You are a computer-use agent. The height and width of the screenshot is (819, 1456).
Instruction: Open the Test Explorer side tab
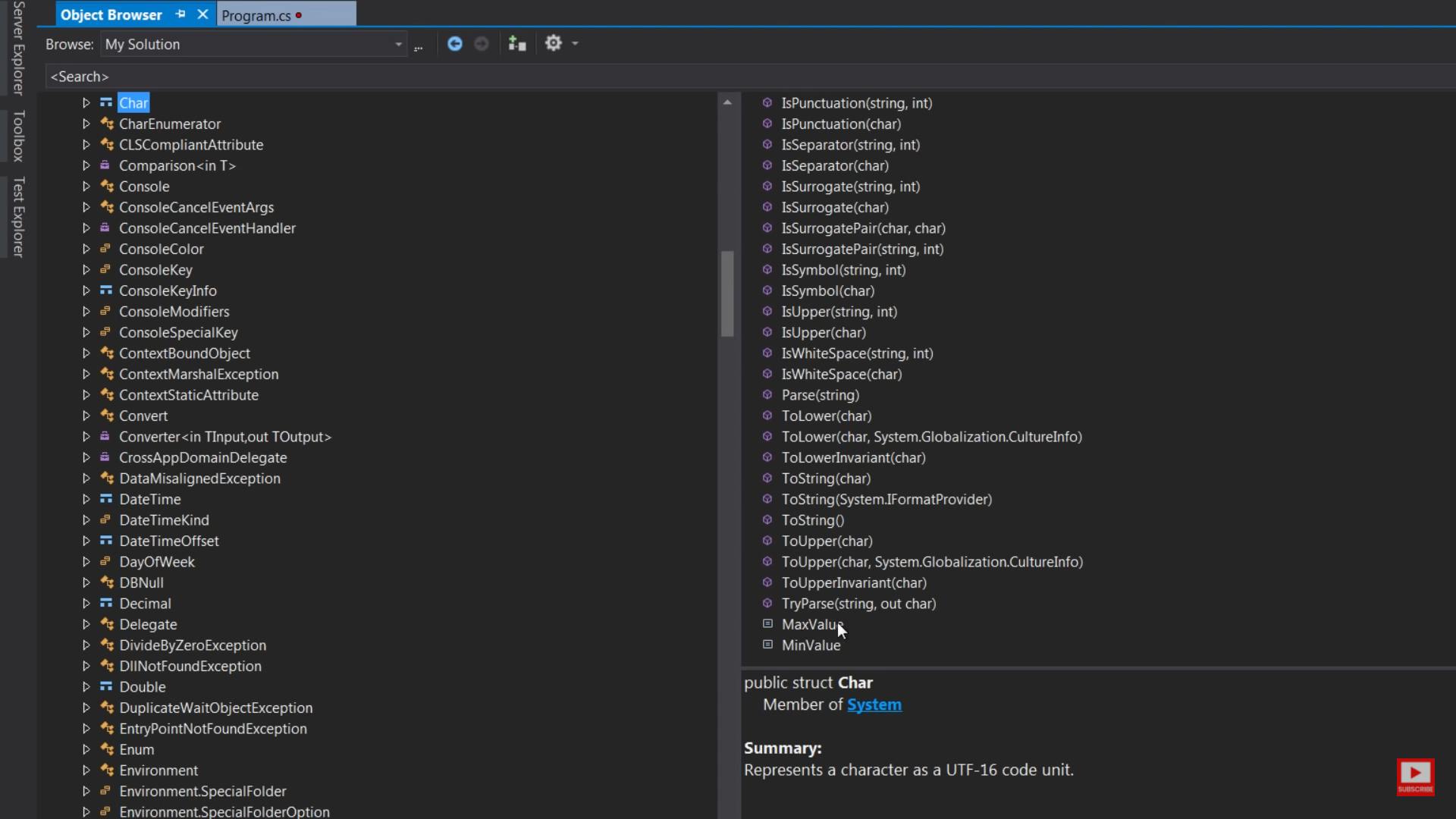[19, 217]
